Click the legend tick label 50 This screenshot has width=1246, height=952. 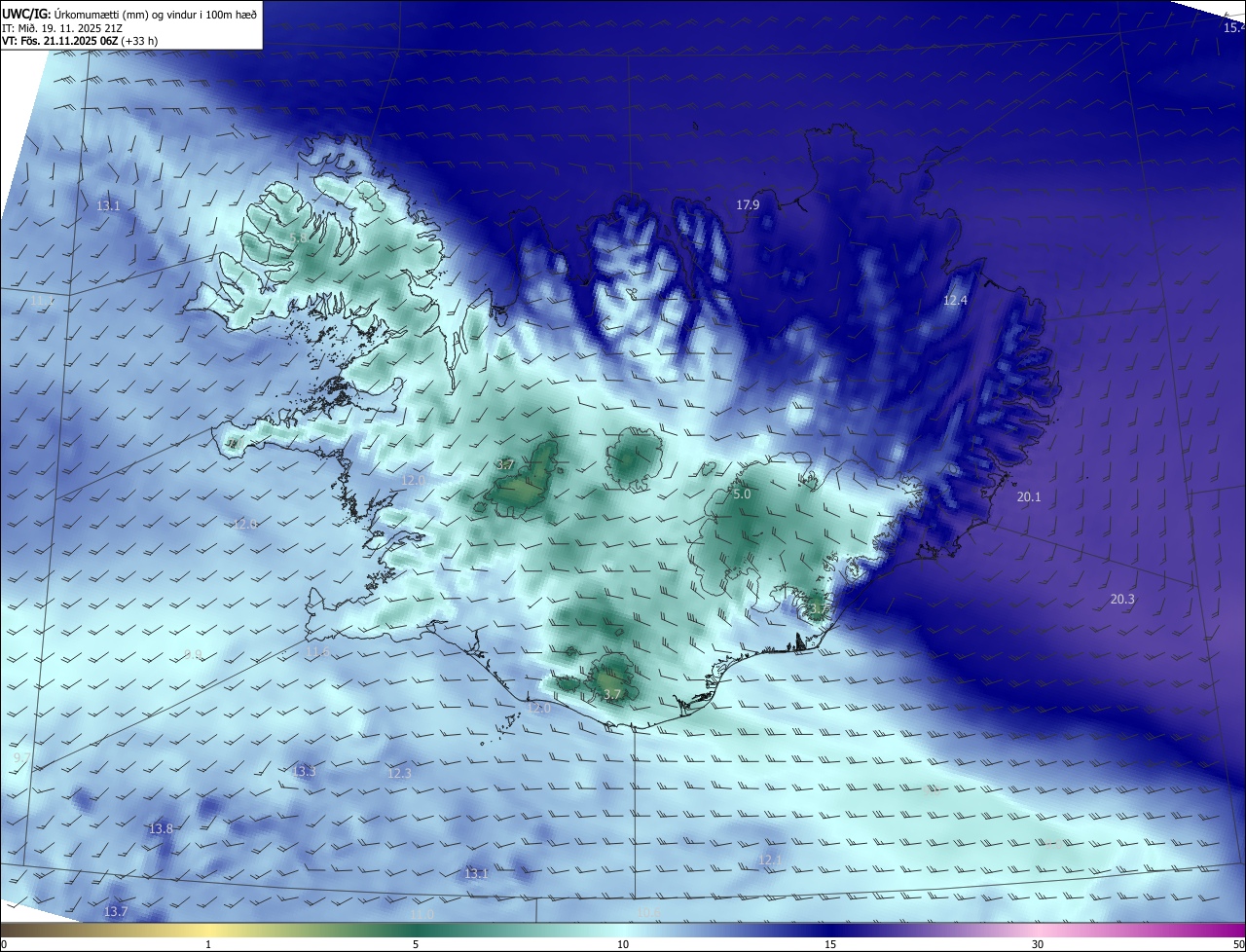[1238, 944]
